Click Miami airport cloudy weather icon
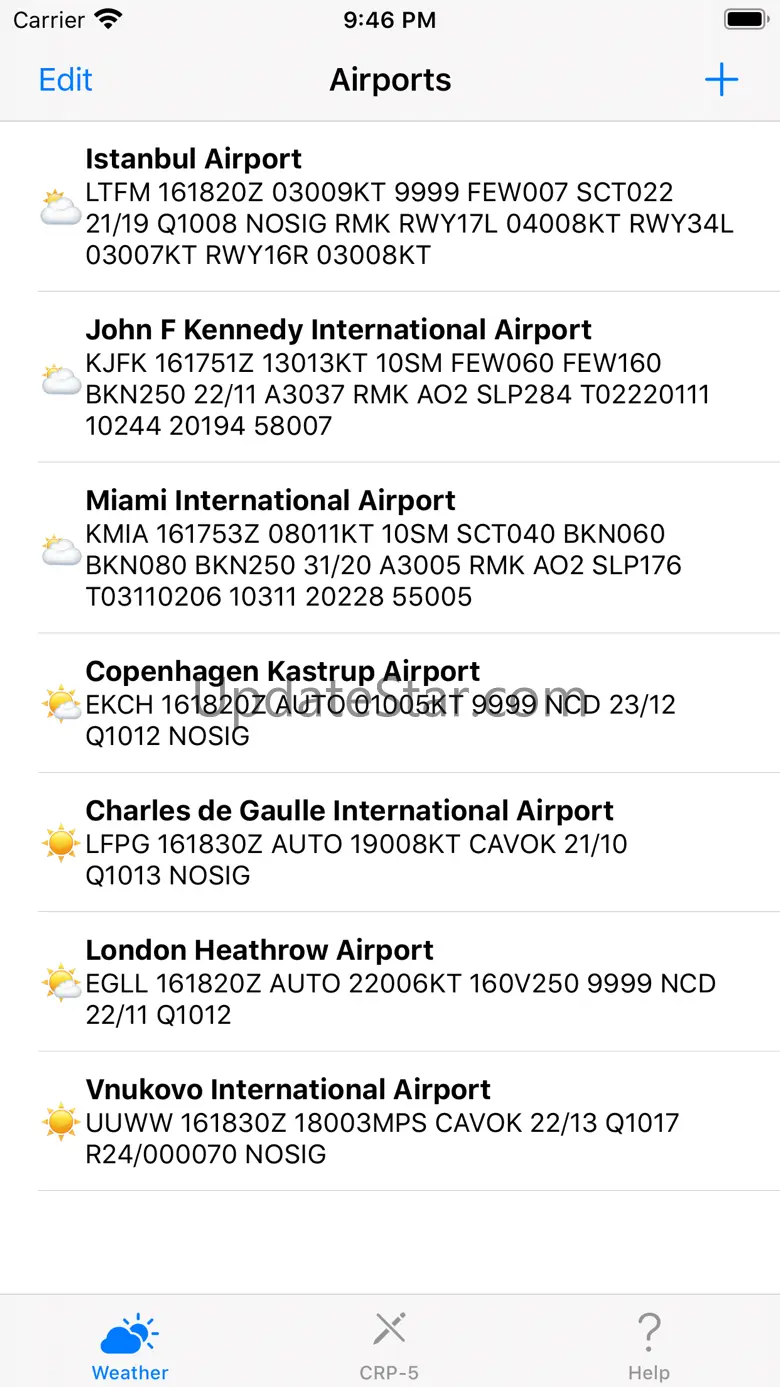 [x=61, y=549]
